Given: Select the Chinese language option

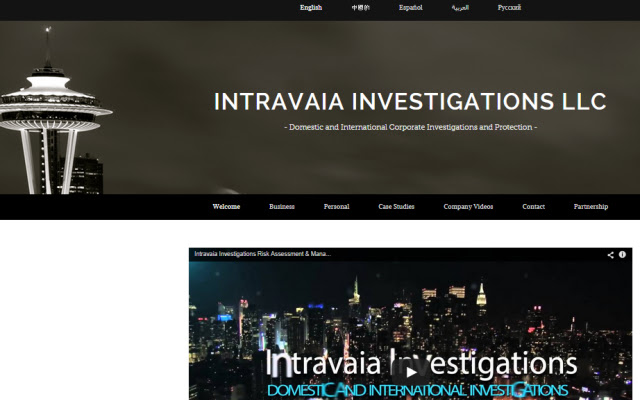Looking at the screenshot, I should (360, 7).
